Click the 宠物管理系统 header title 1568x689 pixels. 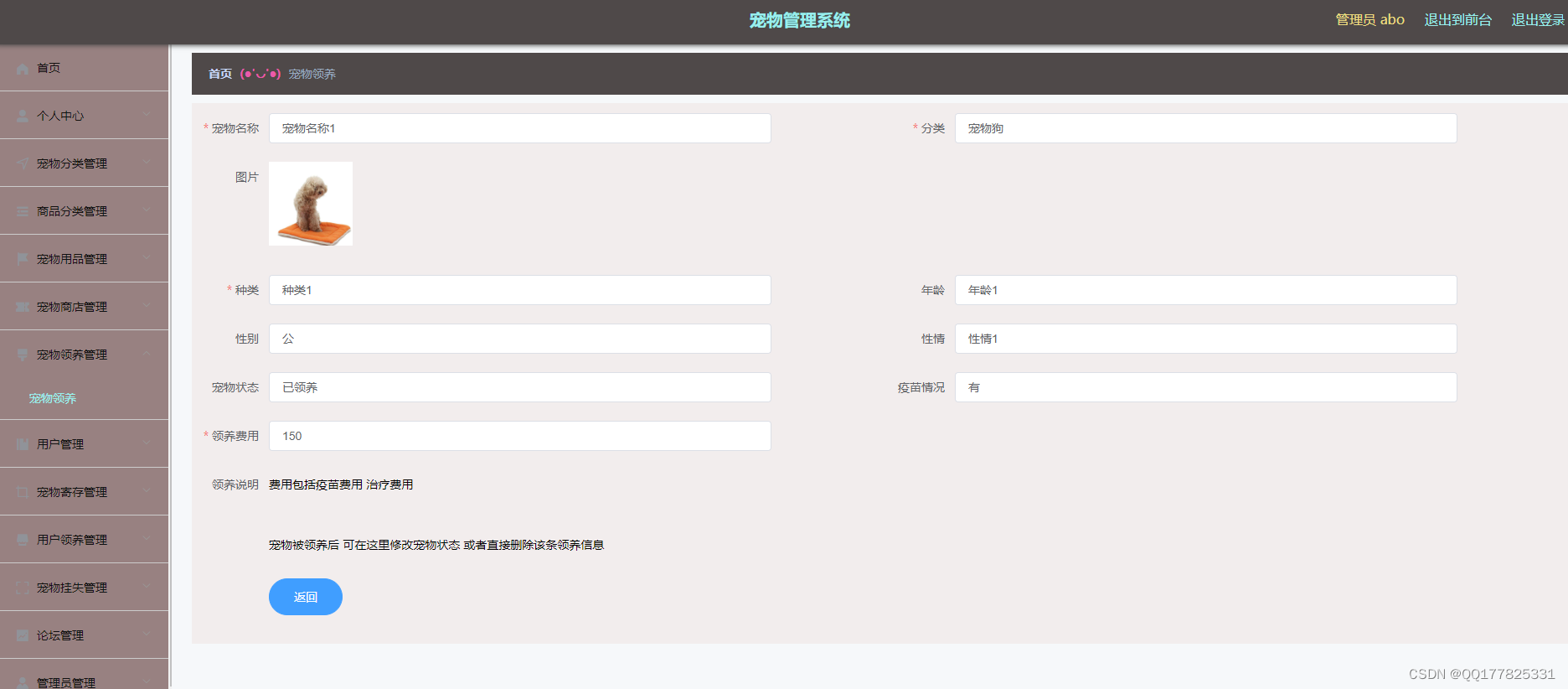coord(800,20)
